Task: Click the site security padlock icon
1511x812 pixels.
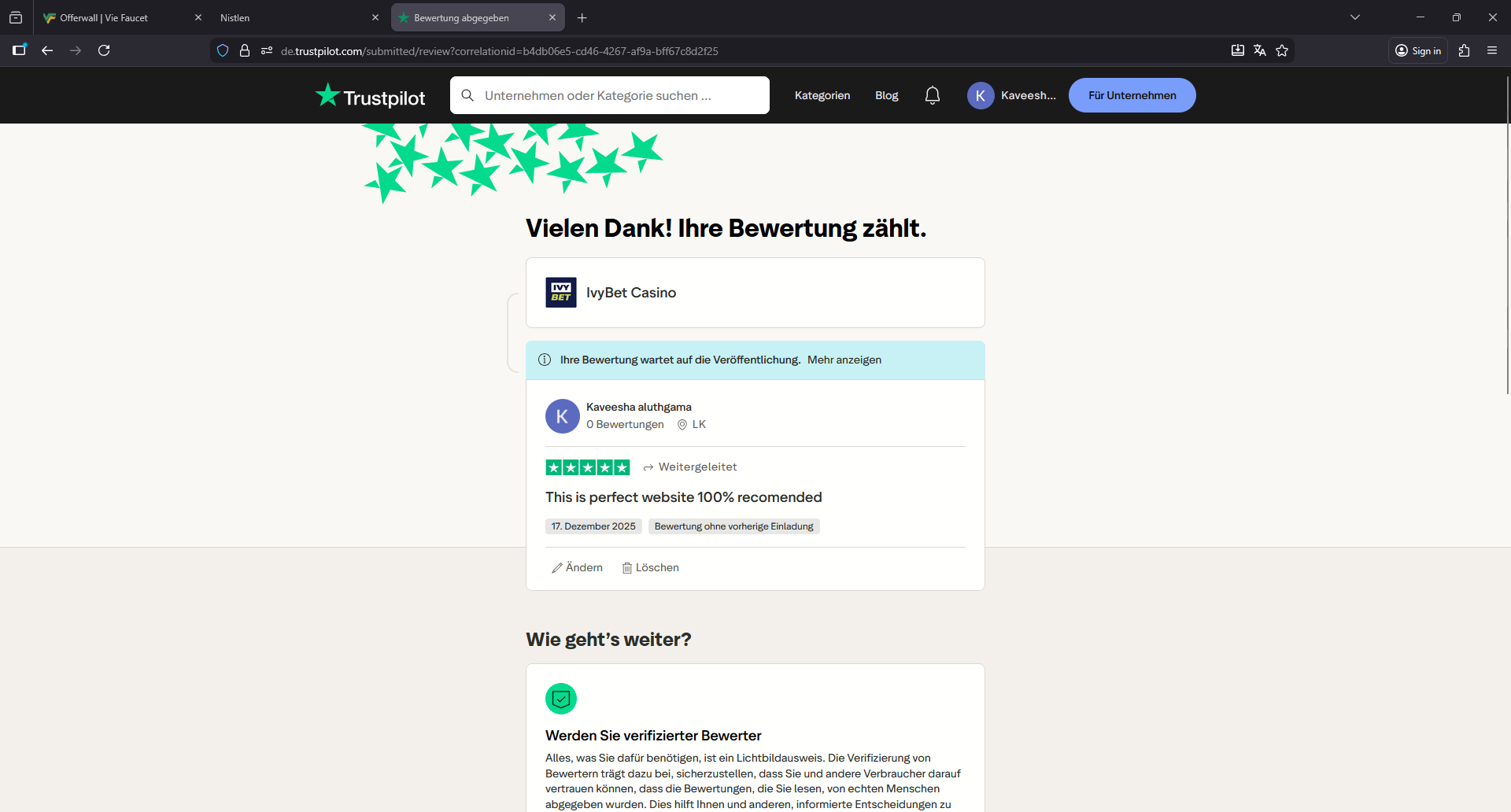Action: pos(245,50)
